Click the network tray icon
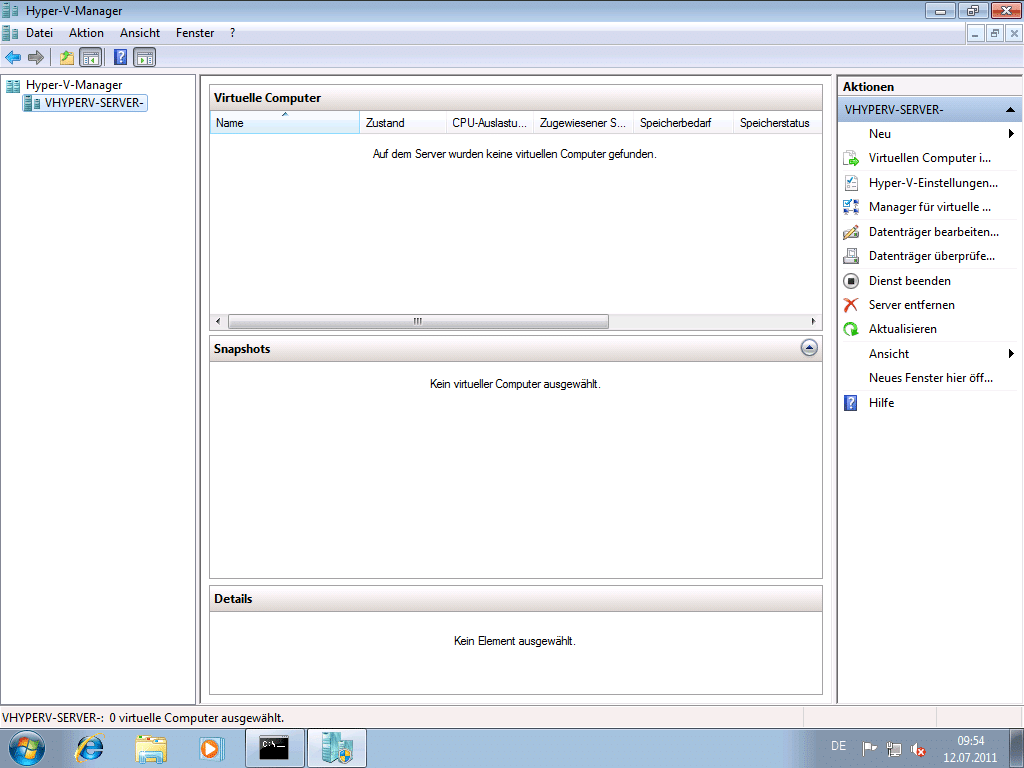The height and width of the screenshot is (768, 1024). point(893,749)
